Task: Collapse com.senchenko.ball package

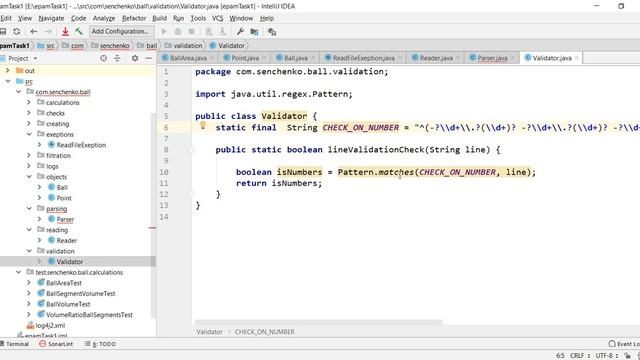Action: point(18,91)
